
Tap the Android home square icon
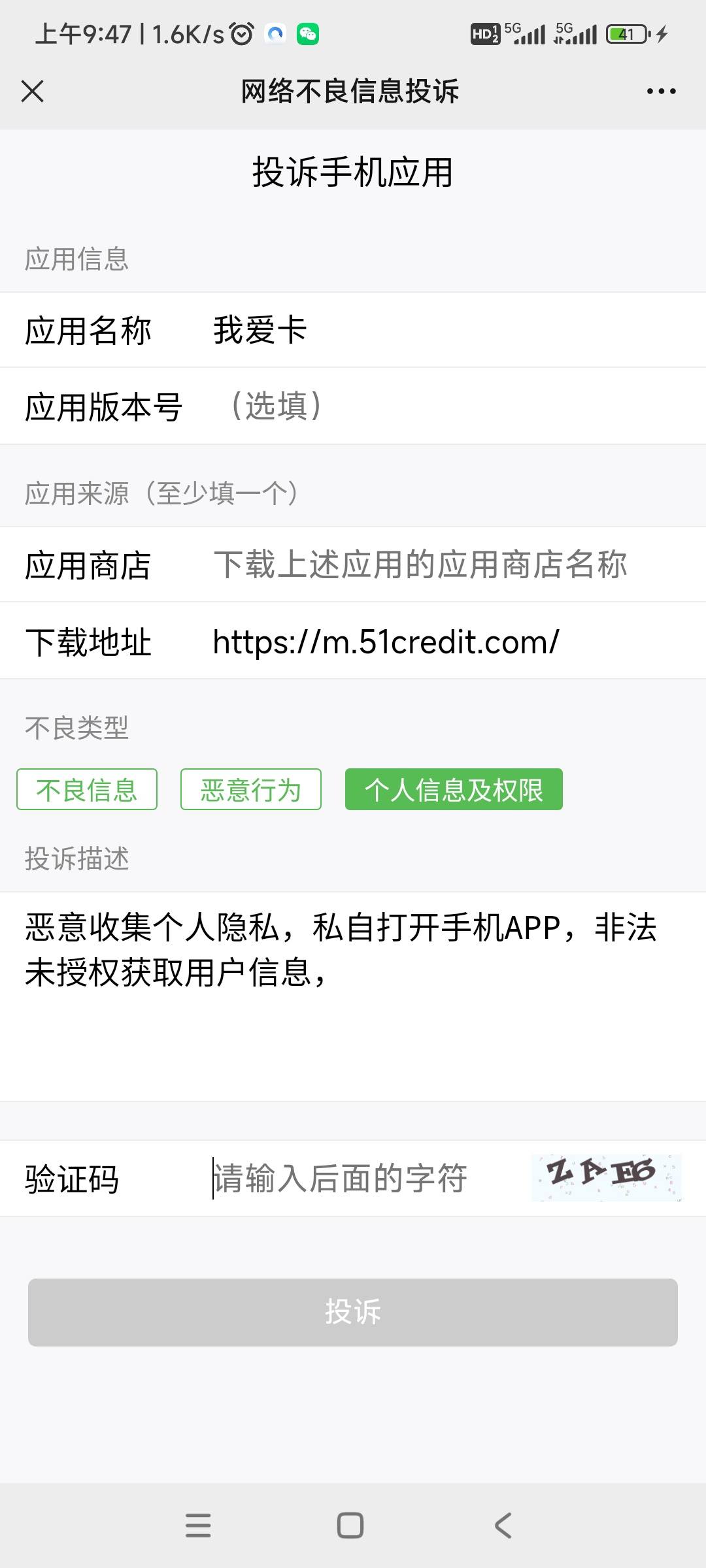tap(350, 1526)
